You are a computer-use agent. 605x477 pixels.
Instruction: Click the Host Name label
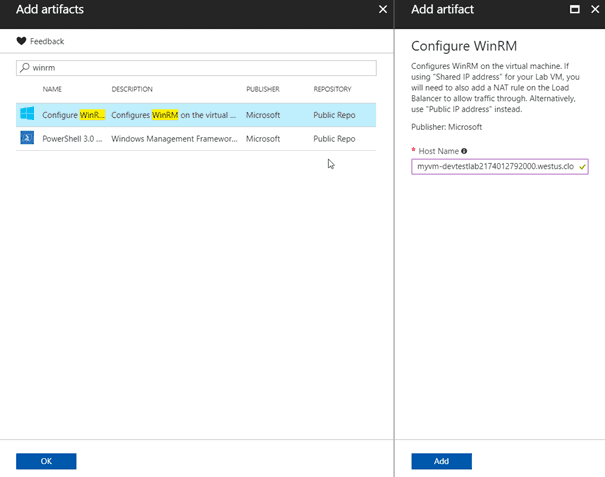click(x=439, y=151)
